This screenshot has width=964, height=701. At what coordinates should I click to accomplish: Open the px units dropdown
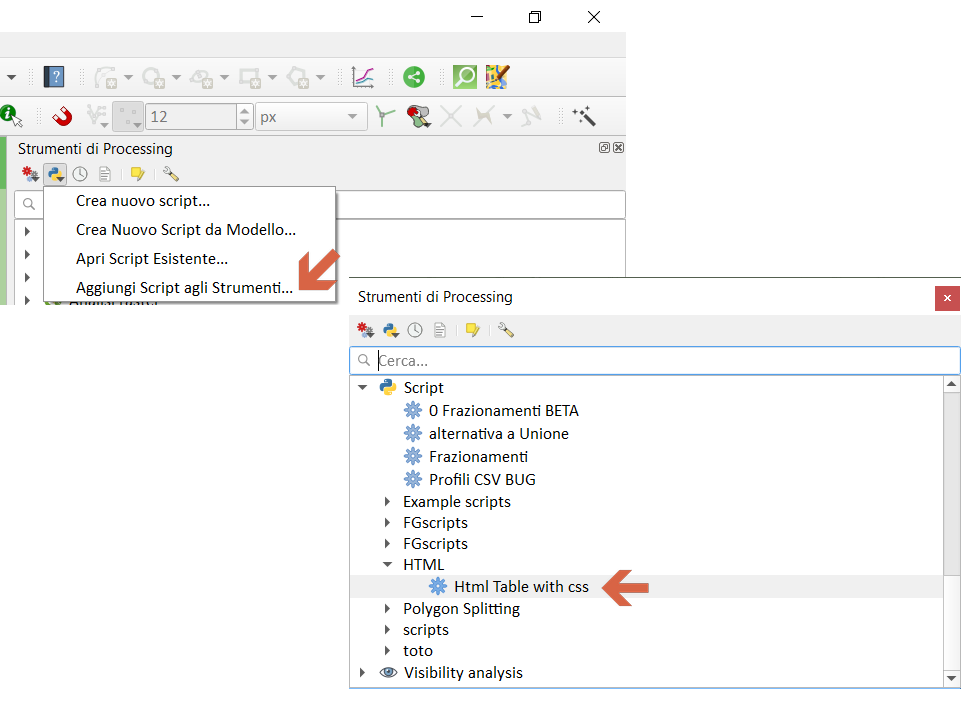point(311,117)
